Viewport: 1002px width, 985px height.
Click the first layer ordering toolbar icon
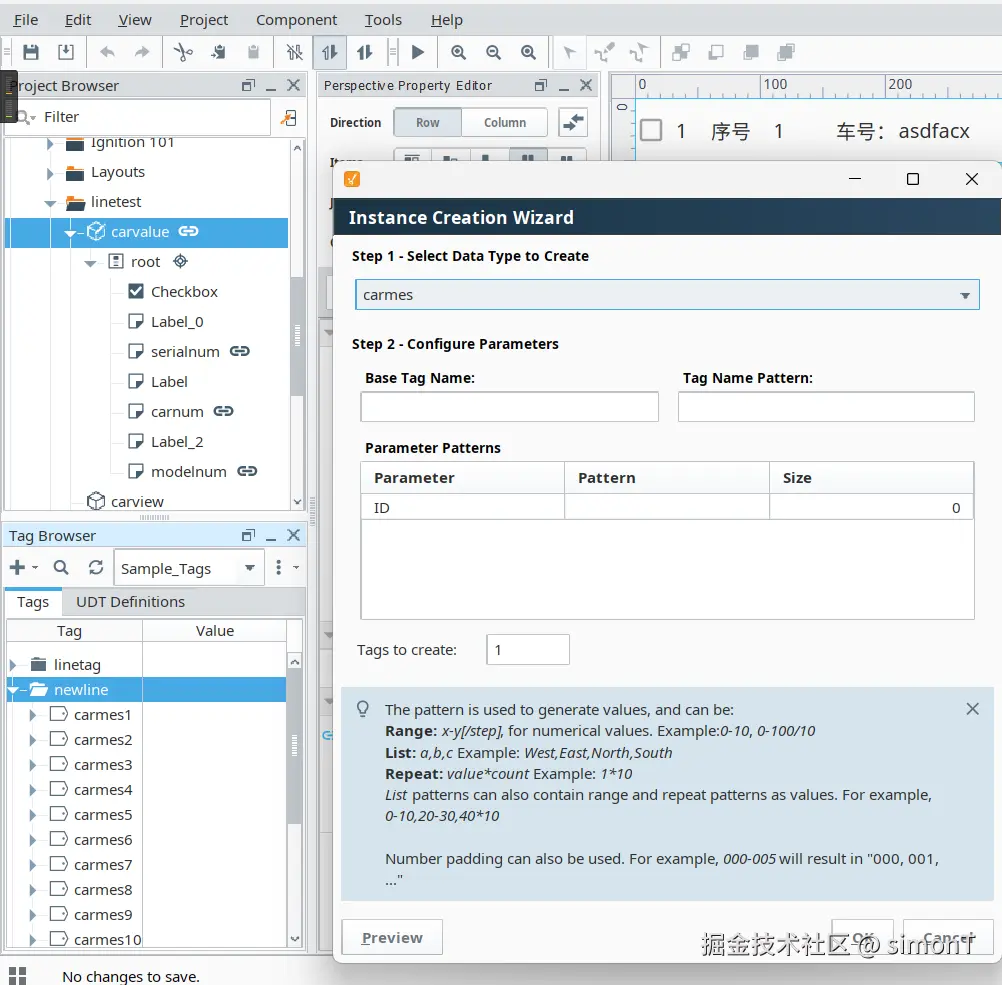pyautogui.click(x=681, y=52)
